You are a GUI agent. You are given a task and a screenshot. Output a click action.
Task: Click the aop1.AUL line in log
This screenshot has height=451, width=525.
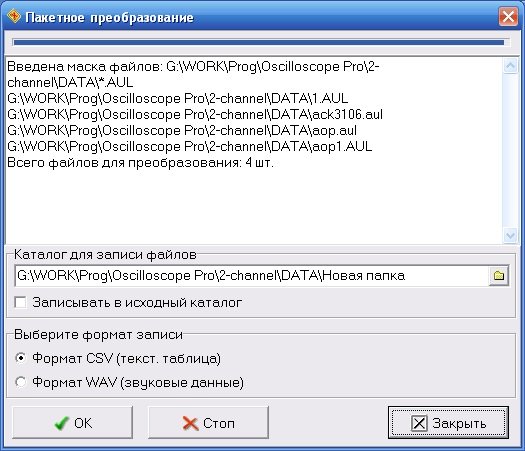[190, 146]
